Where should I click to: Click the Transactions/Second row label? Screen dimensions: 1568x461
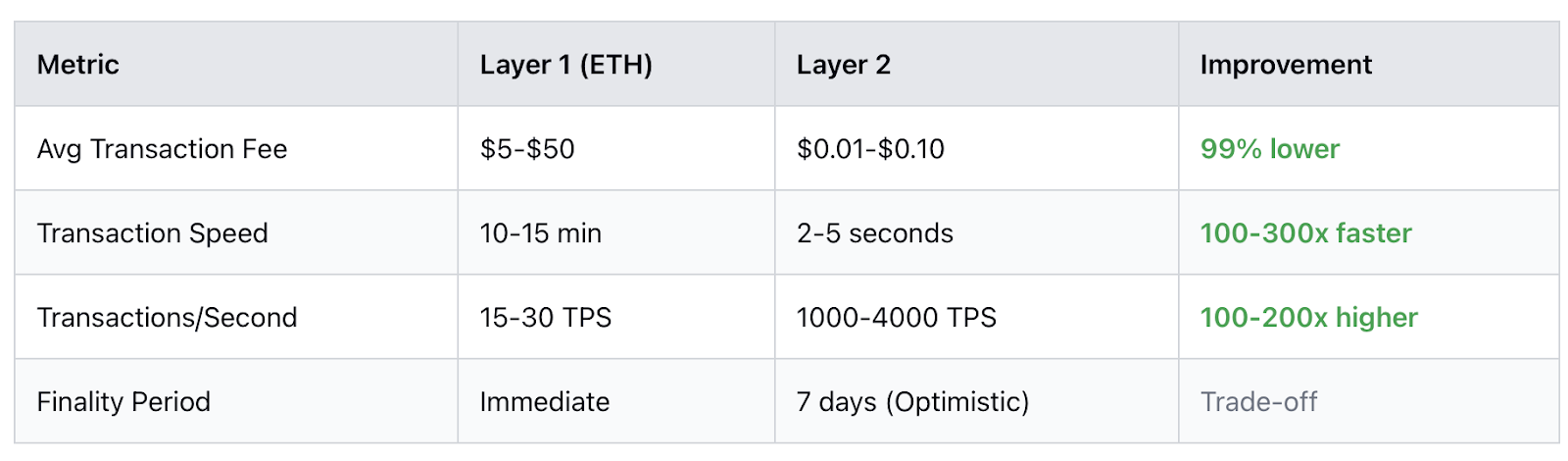pyautogui.click(x=167, y=318)
